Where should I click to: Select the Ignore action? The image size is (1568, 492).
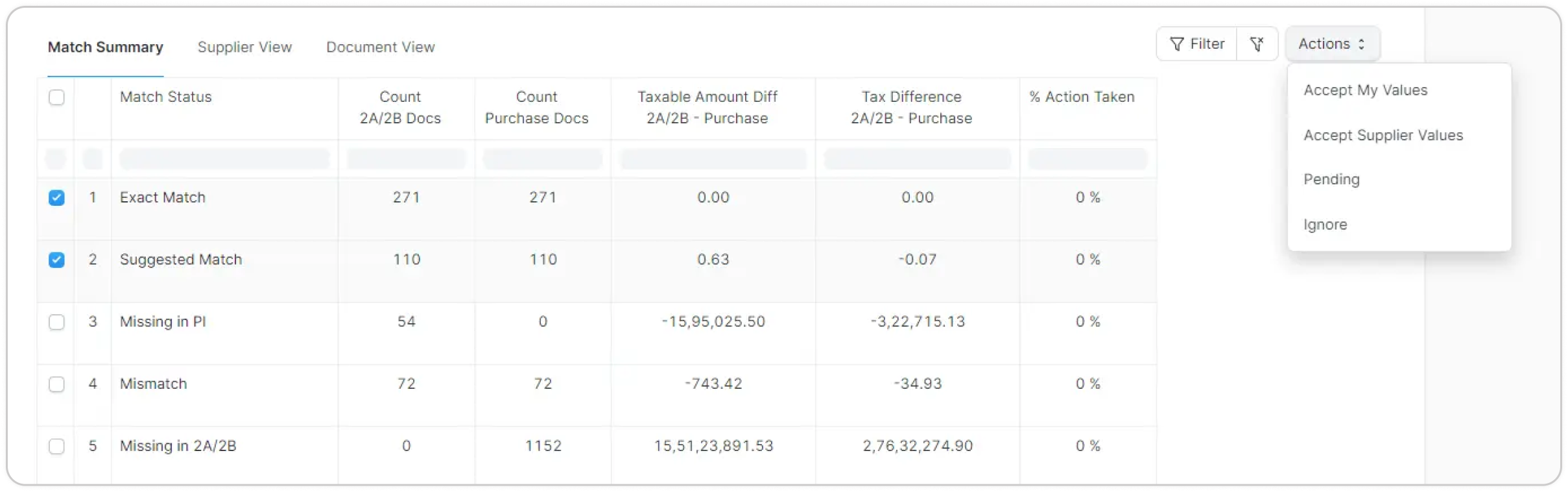[1325, 225]
